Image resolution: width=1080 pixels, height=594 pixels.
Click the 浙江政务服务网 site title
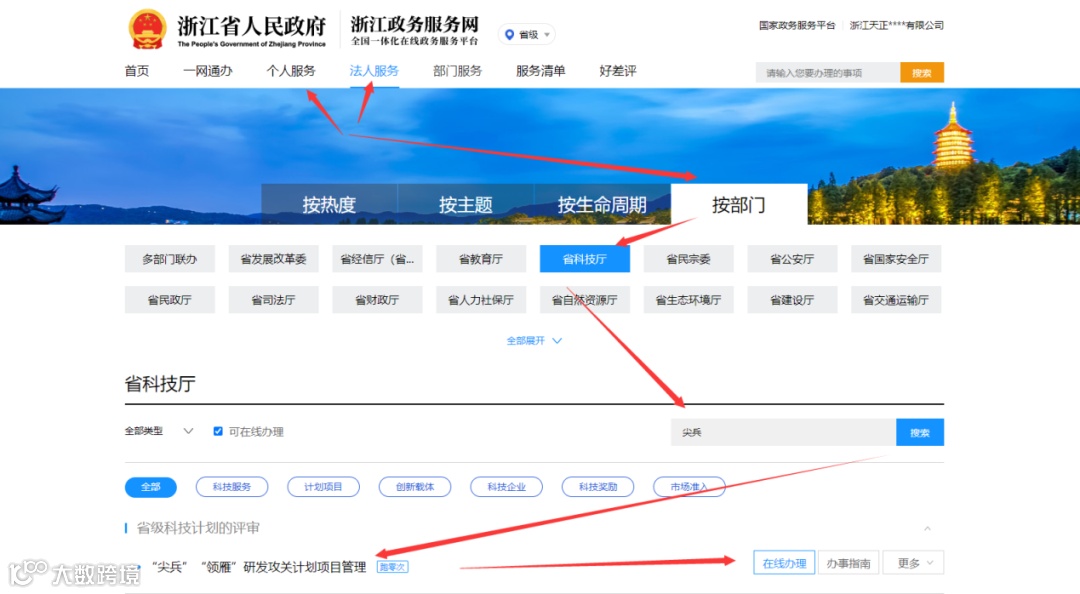tap(415, 24)
